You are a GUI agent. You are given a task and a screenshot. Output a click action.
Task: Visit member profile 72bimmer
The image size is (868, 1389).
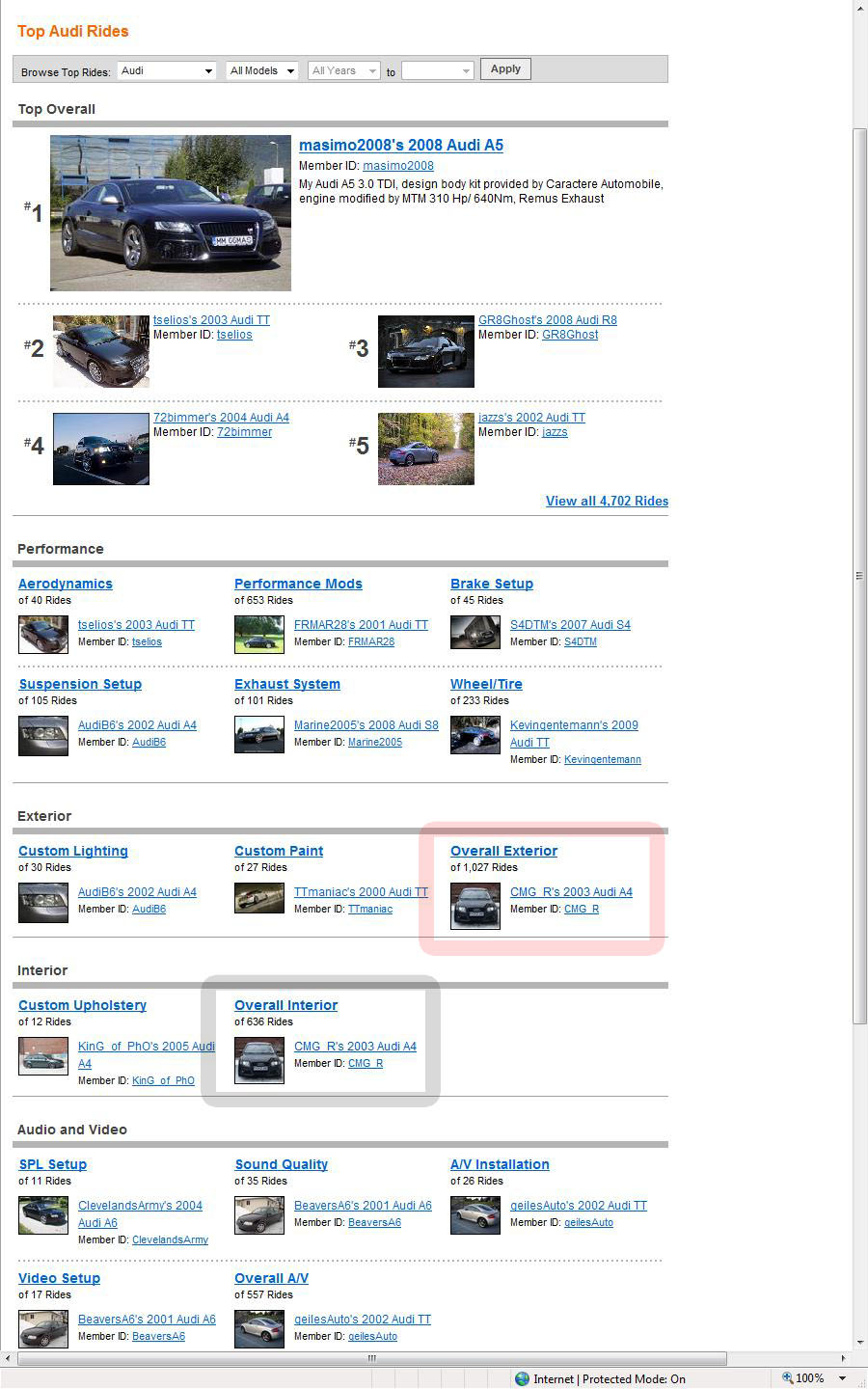point(244,432)
